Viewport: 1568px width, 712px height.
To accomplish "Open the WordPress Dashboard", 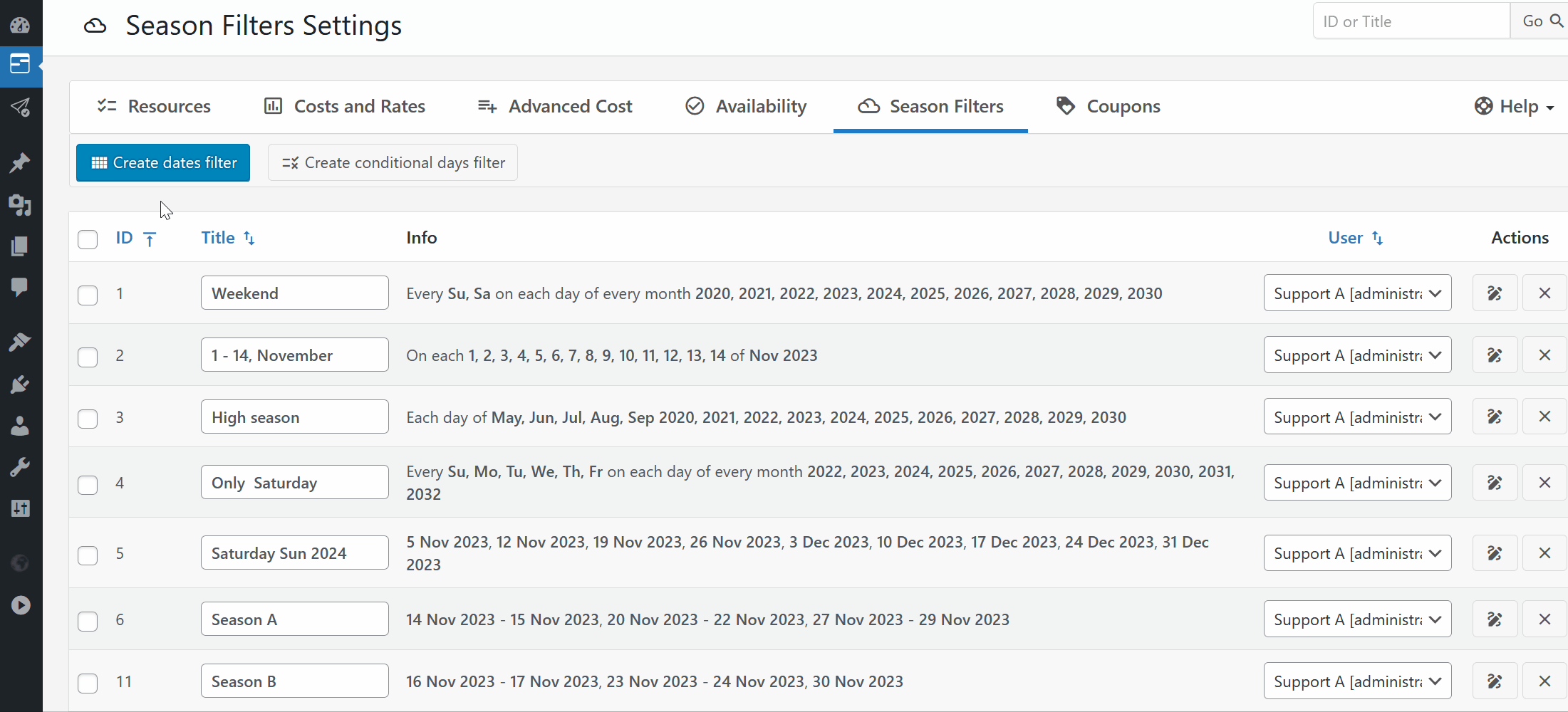I will click(20, 25).
